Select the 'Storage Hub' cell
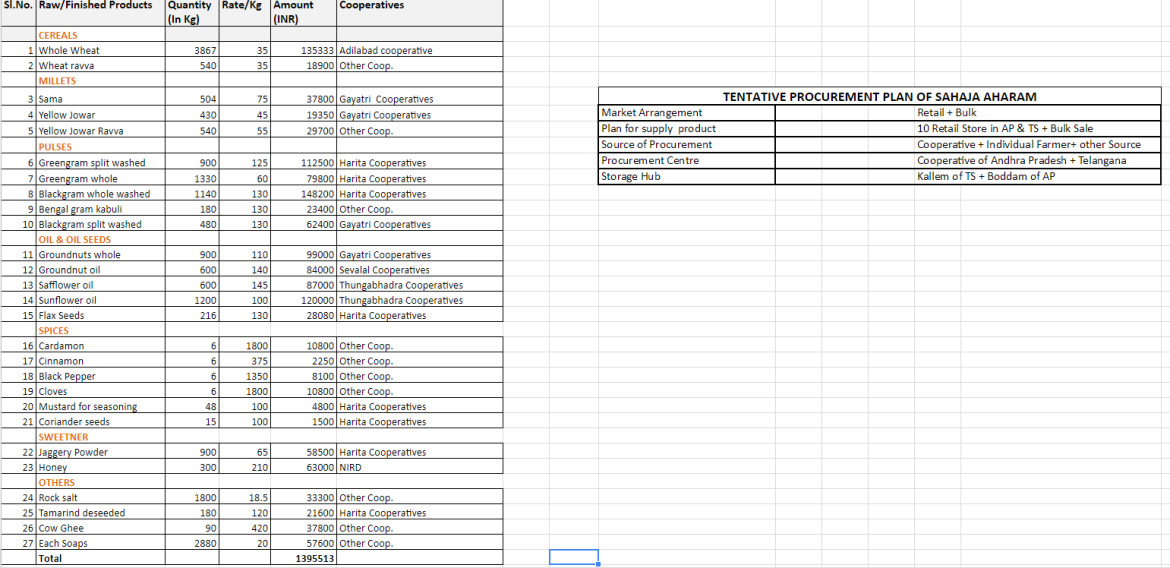Image resolution: width=1170 pixels, height=568 pixels. tap(686, 177)
